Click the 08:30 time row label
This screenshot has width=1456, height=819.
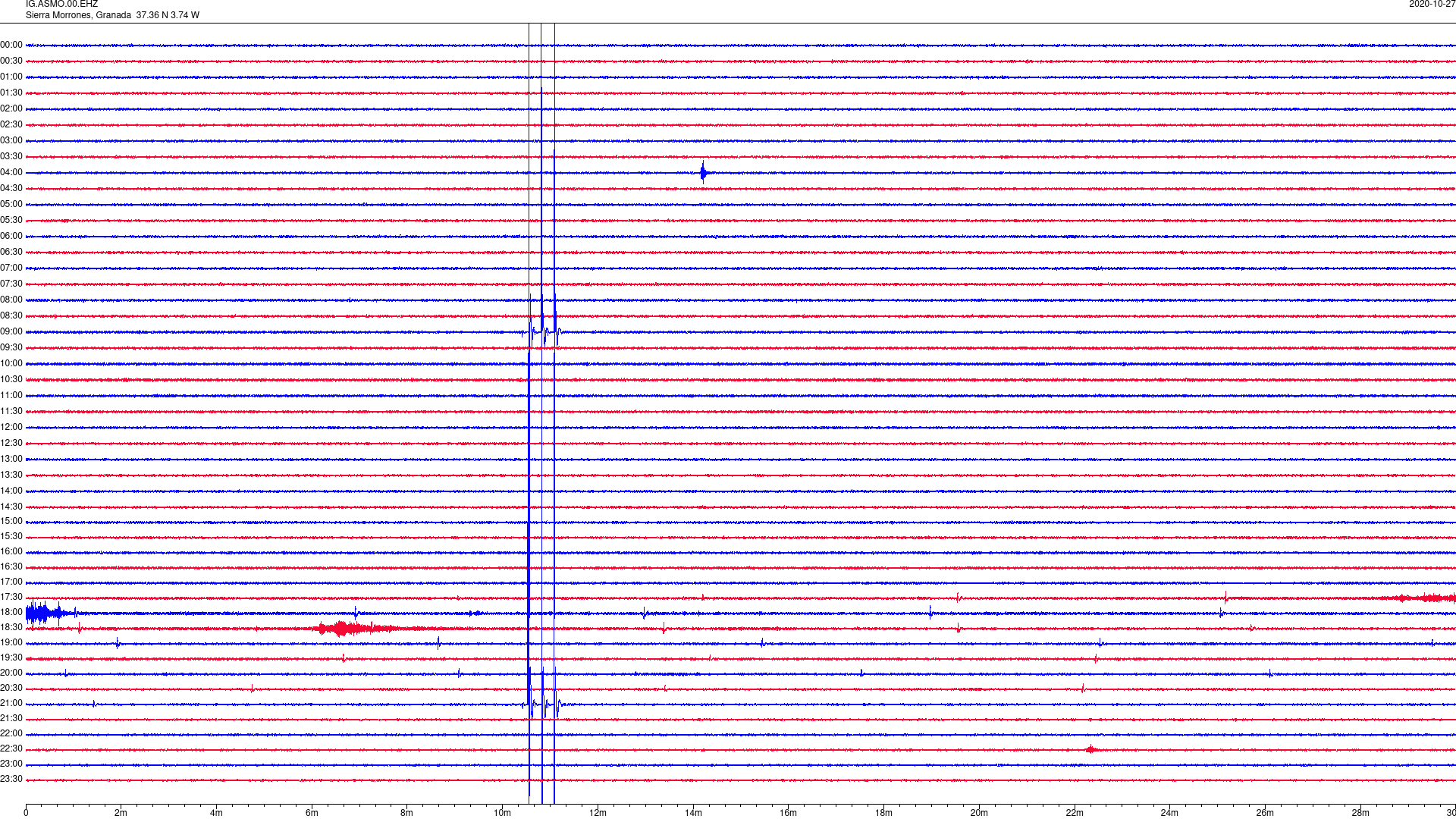pyautogui.click(x=11, y=316)
